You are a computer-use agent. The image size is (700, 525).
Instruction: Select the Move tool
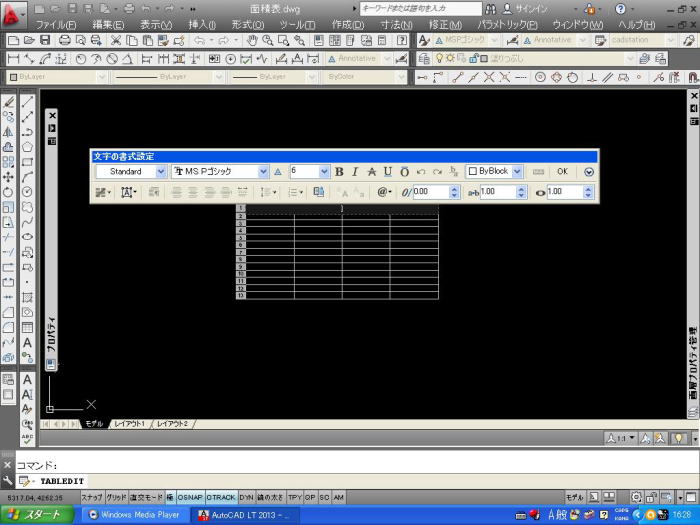(x=8, y=177)
